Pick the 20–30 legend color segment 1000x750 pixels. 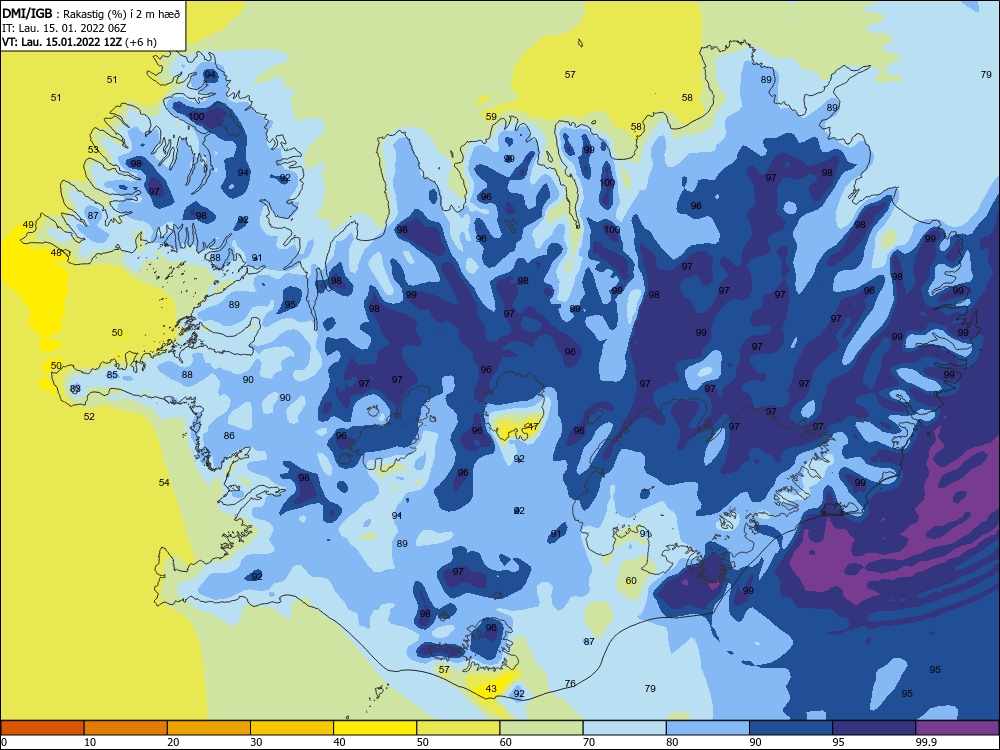(209, 728)
